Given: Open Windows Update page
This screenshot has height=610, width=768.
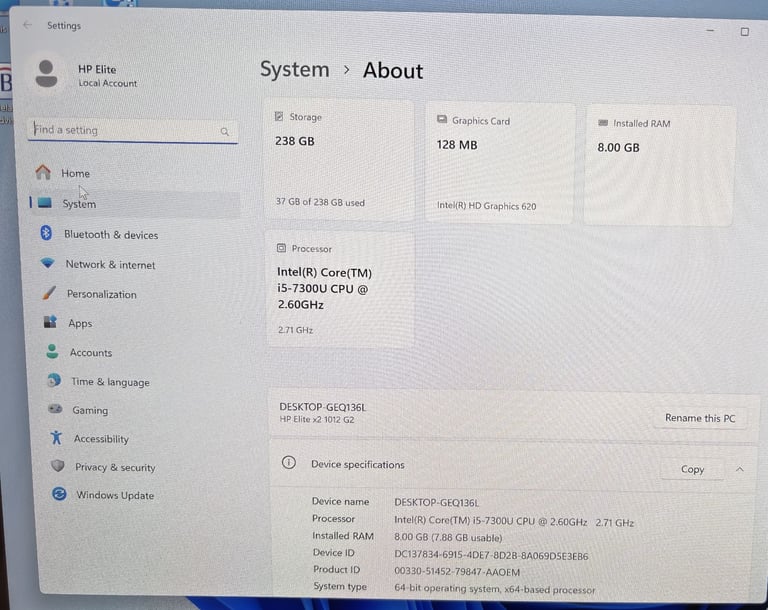Looking at the screenshot, I should pos(145,495).
